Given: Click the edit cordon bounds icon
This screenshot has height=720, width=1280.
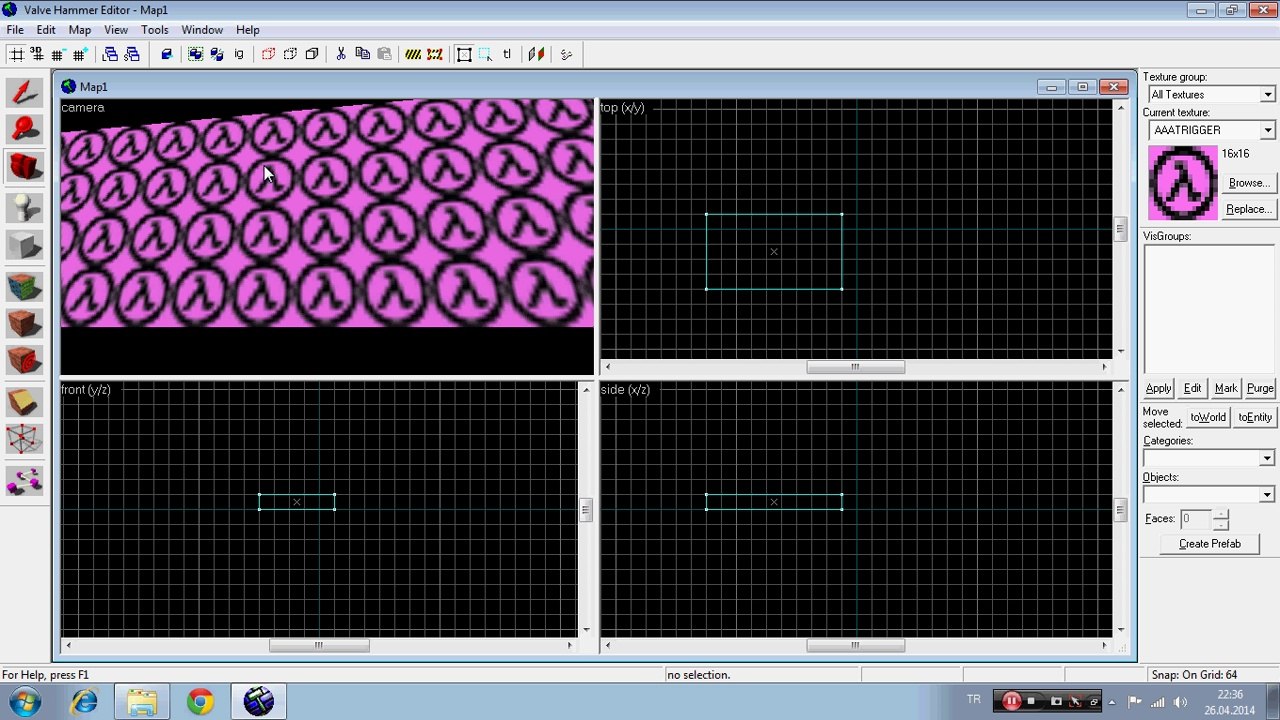Looking at the screenshot, I should 435,54.
